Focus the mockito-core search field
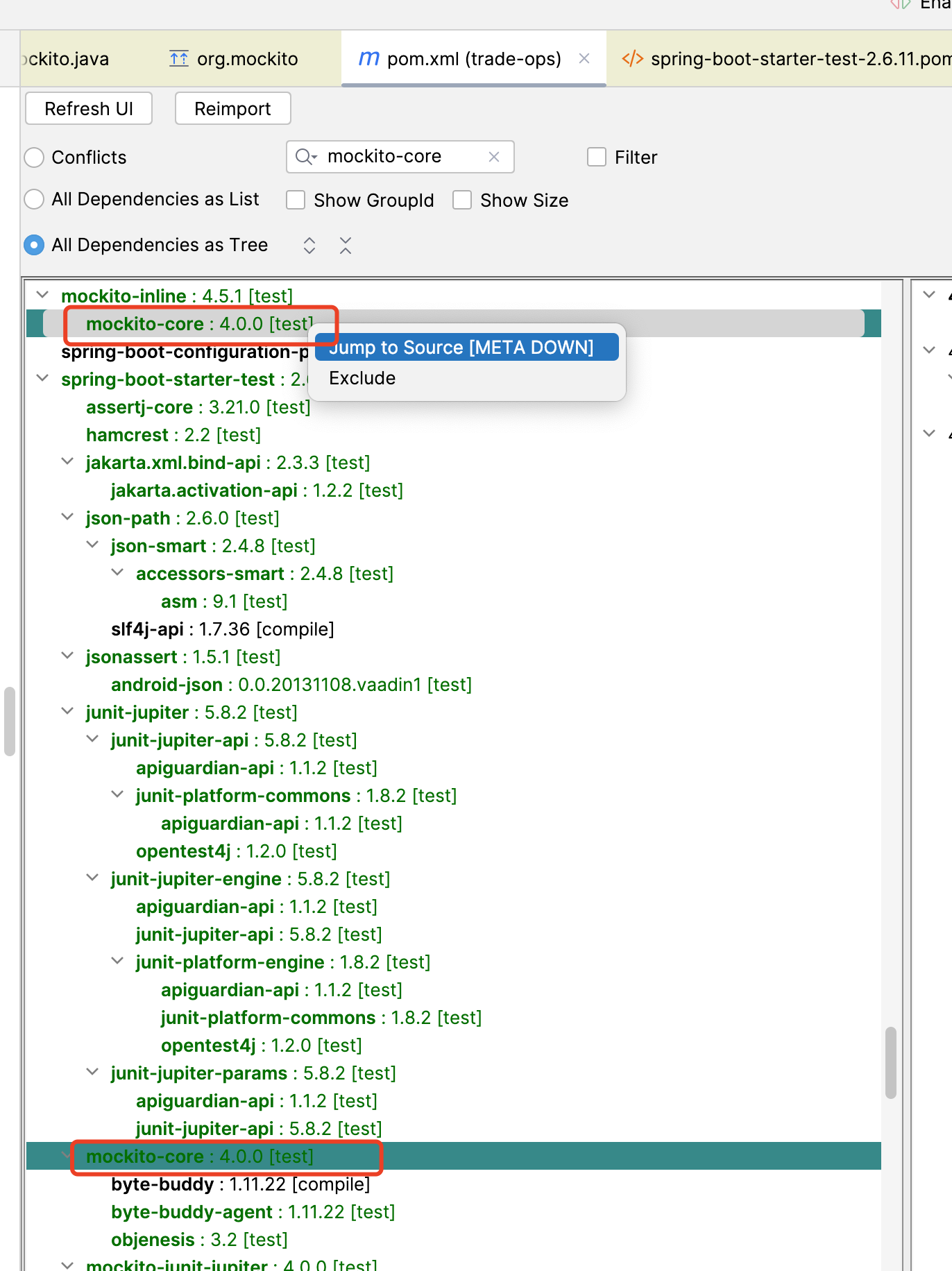Image resolution: width=952 pixels, height=1271 pixels. [400, 157]
